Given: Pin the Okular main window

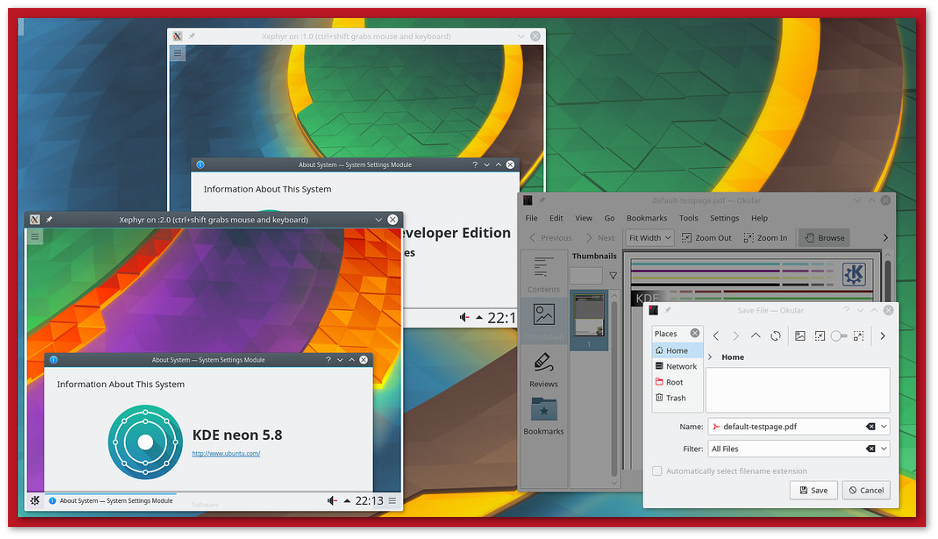Looking at the screenshot, I should tap(542, 200).
